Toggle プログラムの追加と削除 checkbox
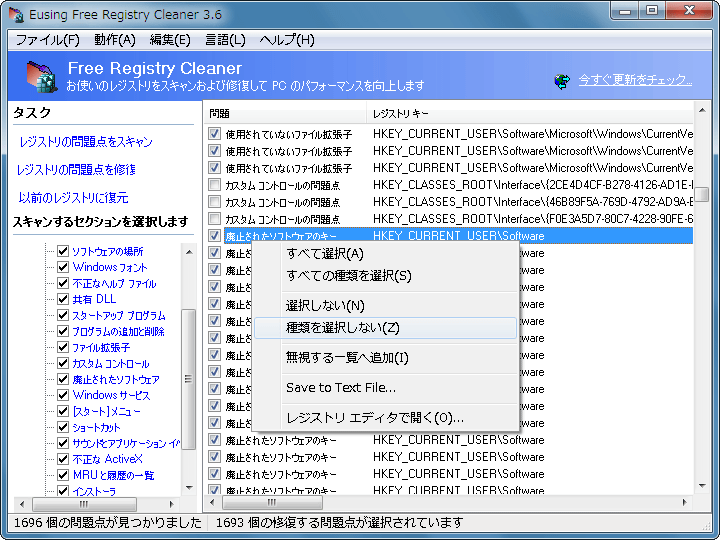The height and width of the screenshot is (540, 720). 63,331
